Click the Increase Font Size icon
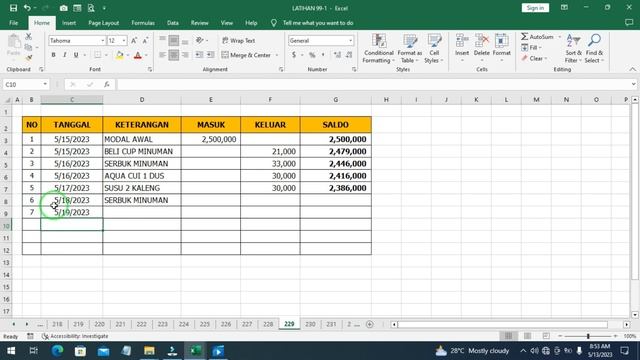Image resolution: width=640 pixels, height=360 pixels. (x=134, y=40)
